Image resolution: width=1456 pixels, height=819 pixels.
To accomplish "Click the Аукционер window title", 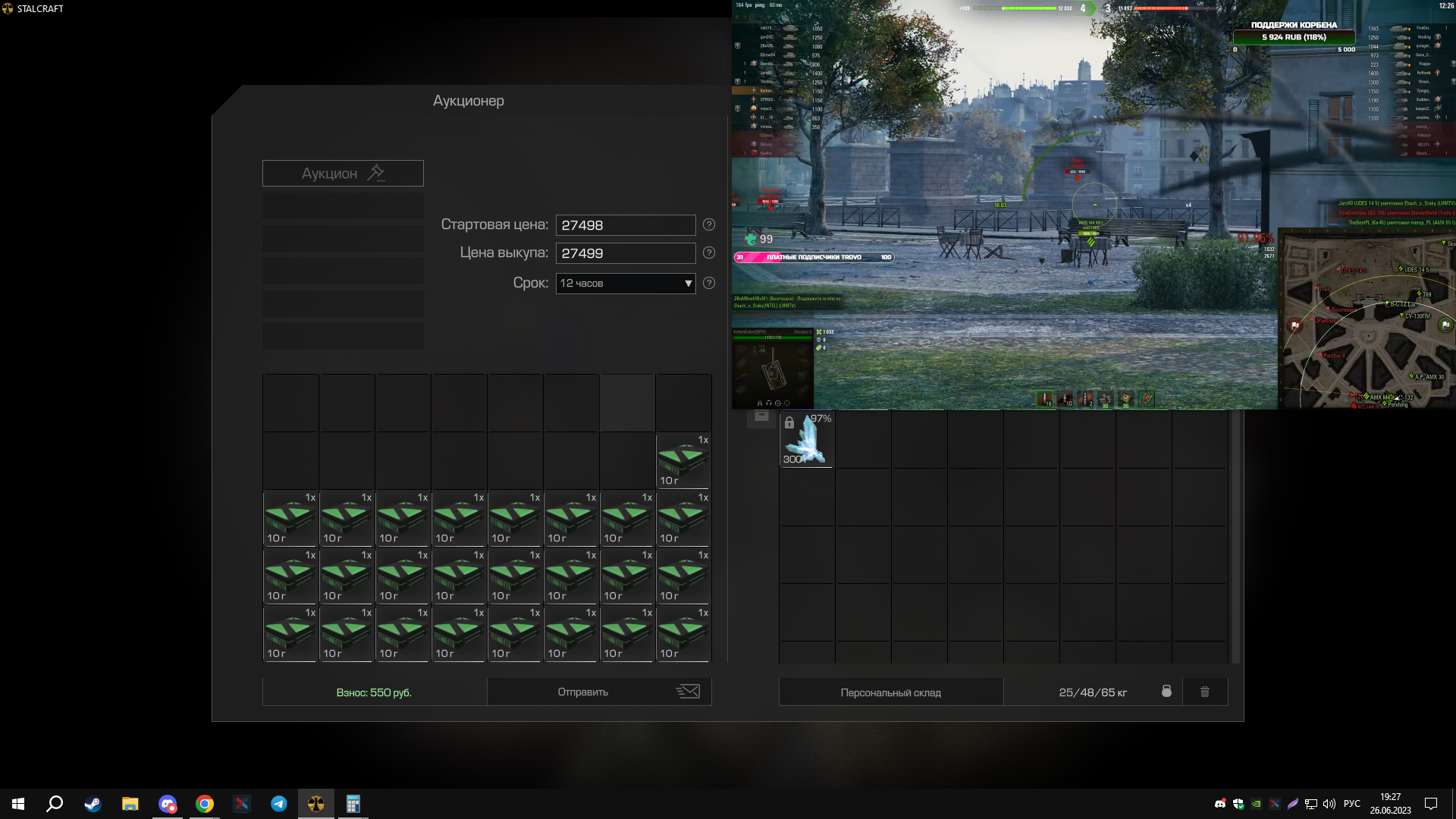I will point(469,101).
